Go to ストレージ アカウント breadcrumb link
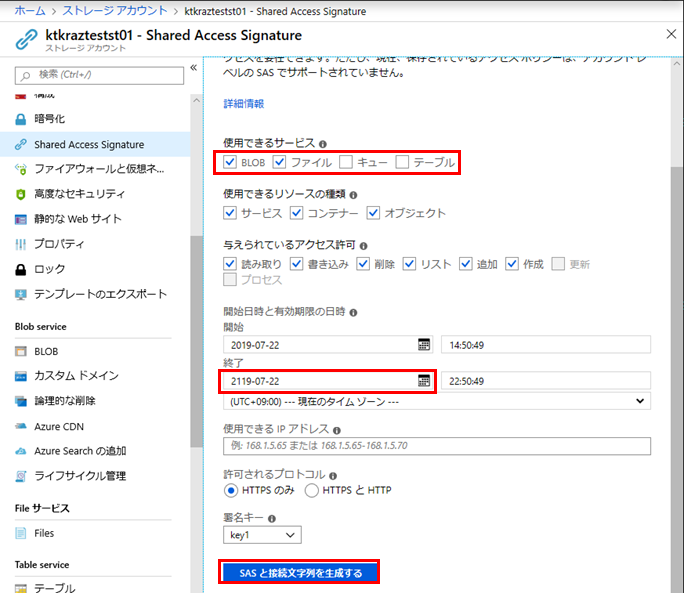Viewport: 684px width, 593px height. pyautogui.click(x=115, y=11)
